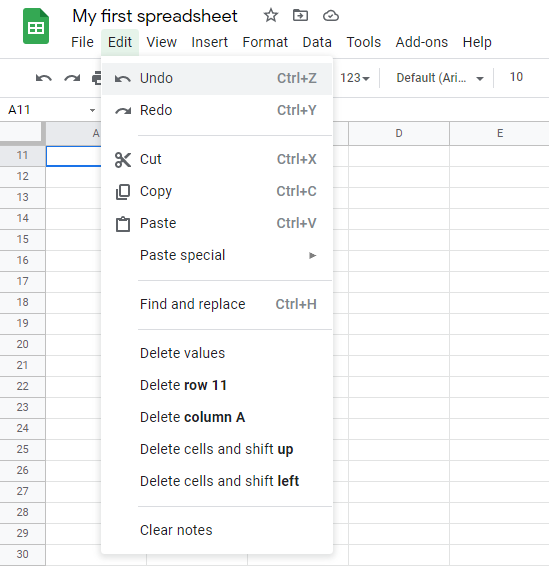Click the cloud save status icon
The image size is (549, 566).
pos(331,16)
